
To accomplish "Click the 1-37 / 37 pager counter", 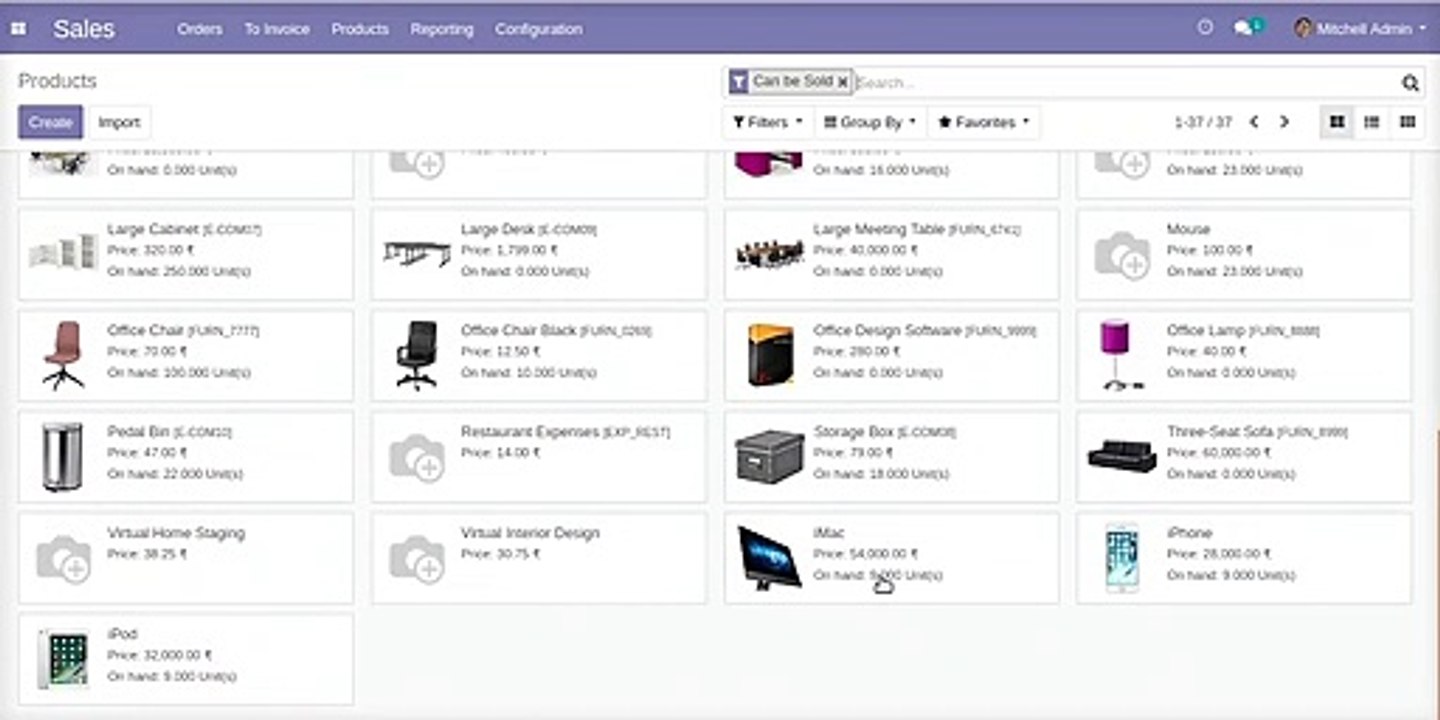I will 1203,122.
